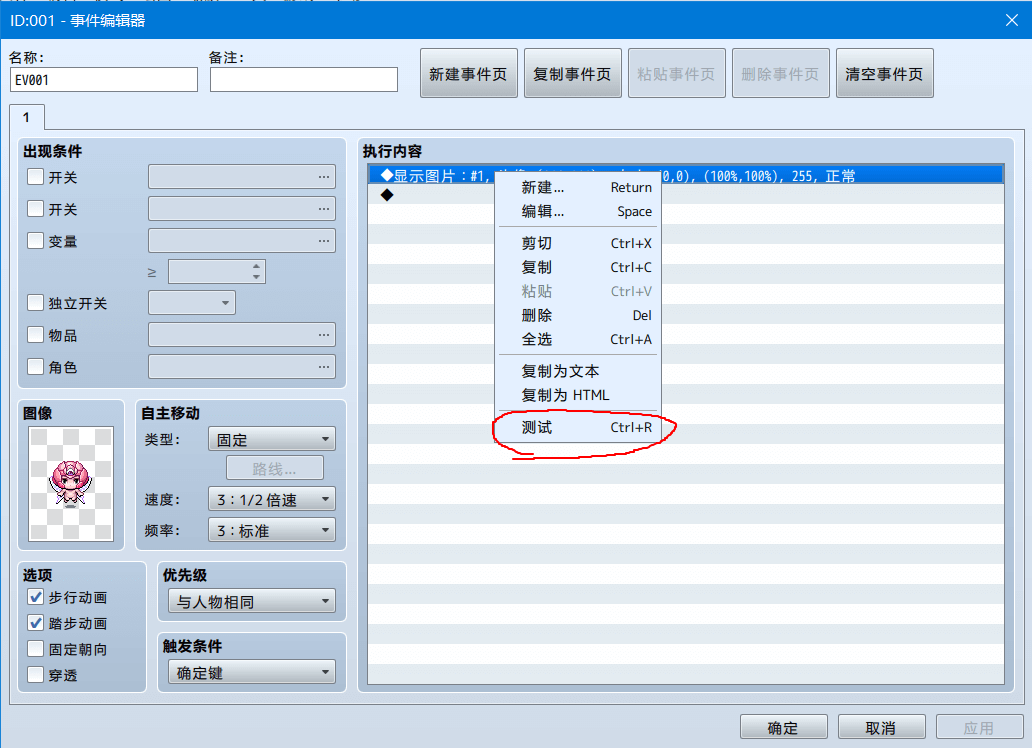Choose 剪切 in the context menu
1032x748 pixels.
click(578, 244)
